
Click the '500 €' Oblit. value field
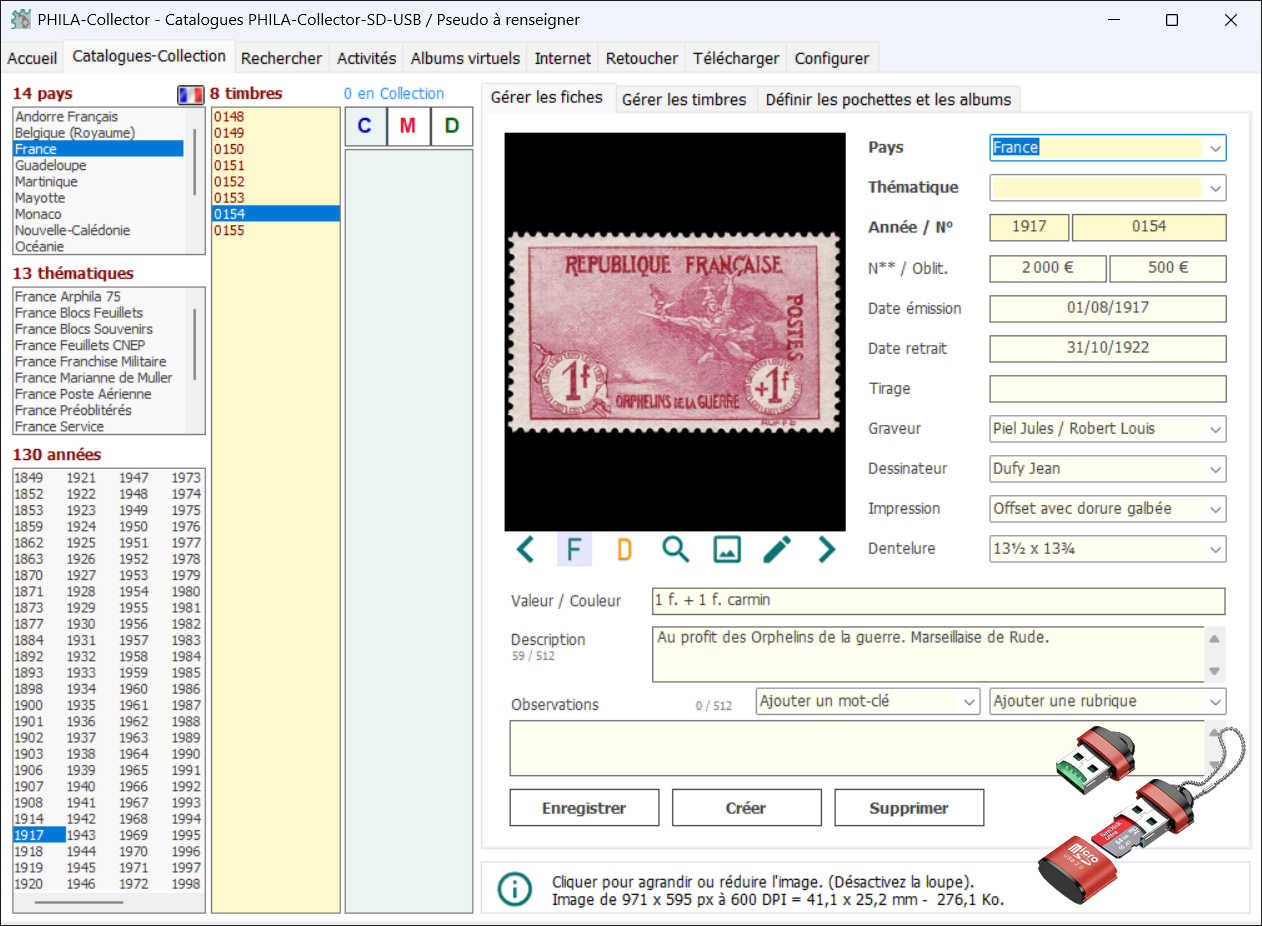click(1168, 268)
